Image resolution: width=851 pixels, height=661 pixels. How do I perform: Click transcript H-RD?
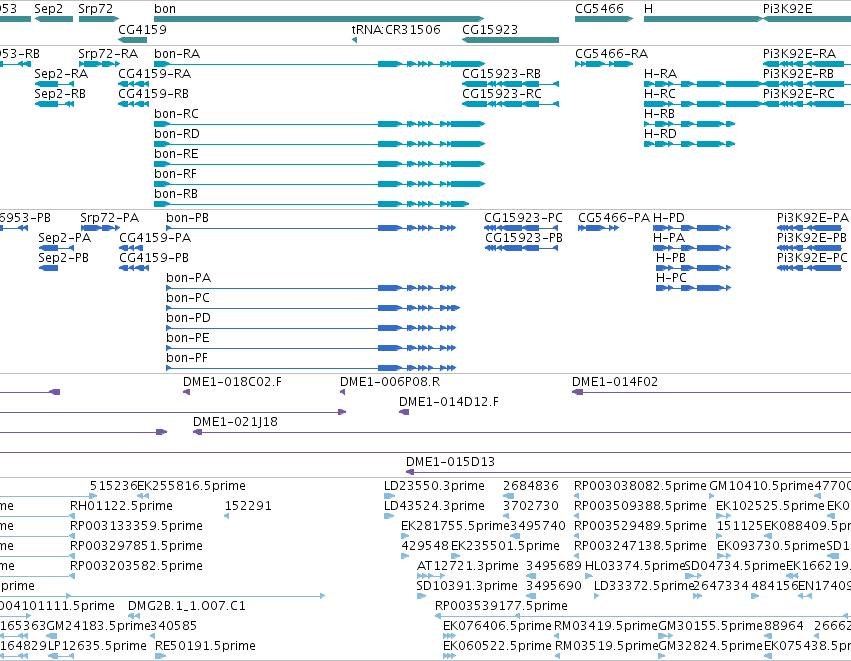pos(689,144)
